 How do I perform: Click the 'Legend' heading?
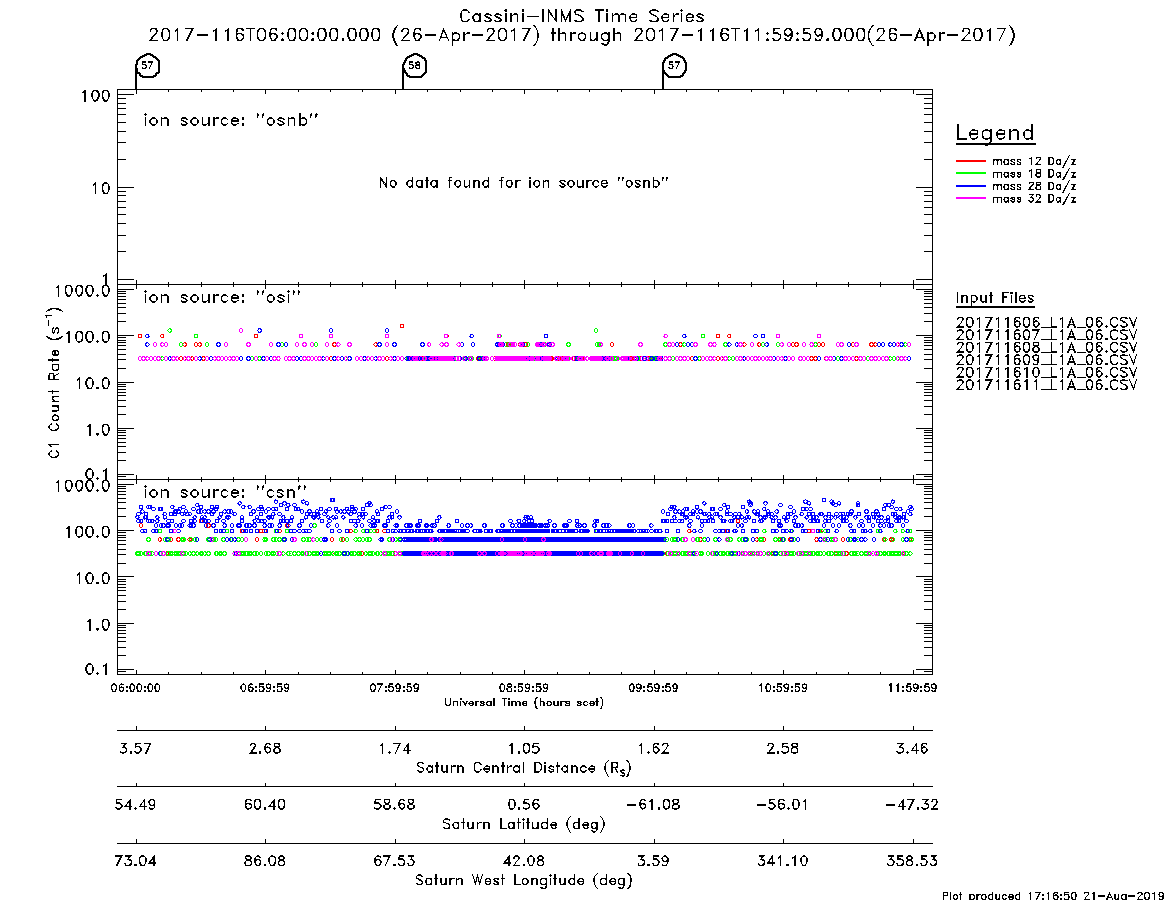point(995,133)
